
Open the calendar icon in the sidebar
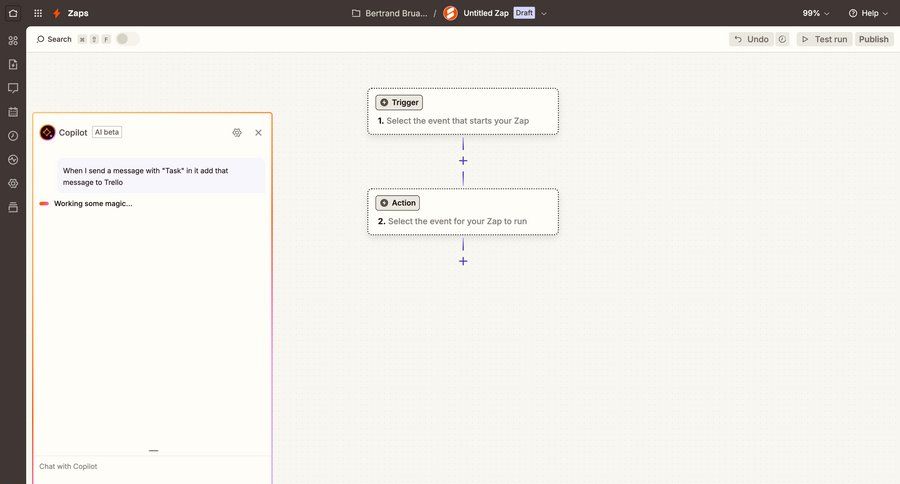click(13, 112)
